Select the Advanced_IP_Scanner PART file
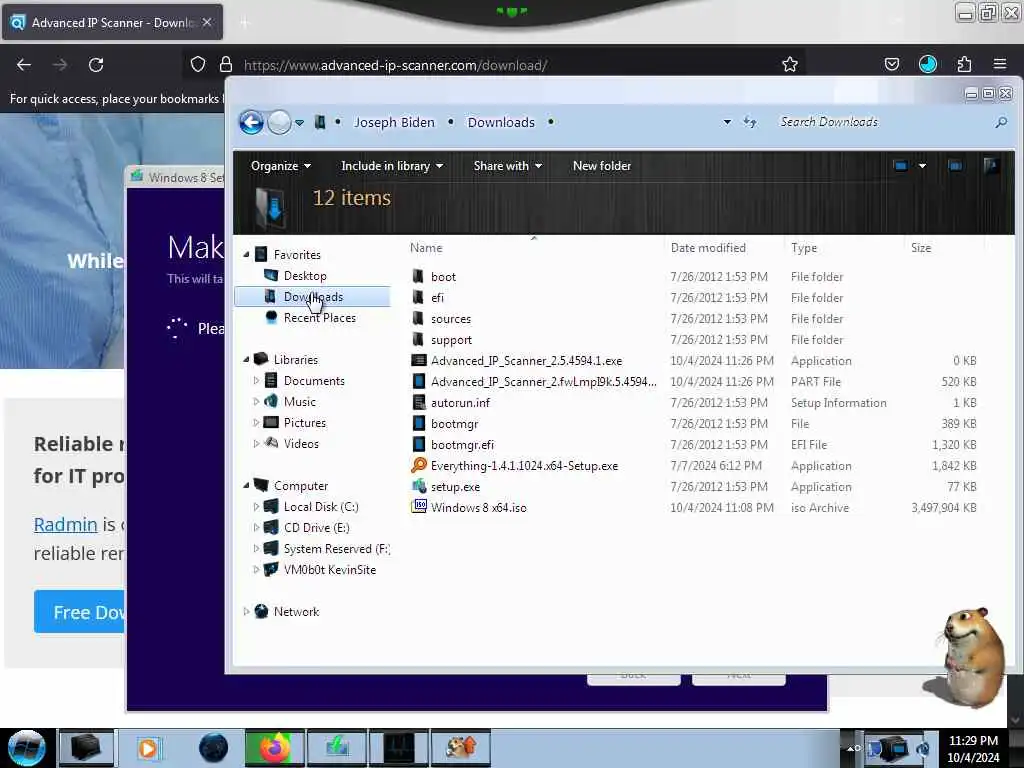This screenshot has height=768, width=1024. (543, 381)
